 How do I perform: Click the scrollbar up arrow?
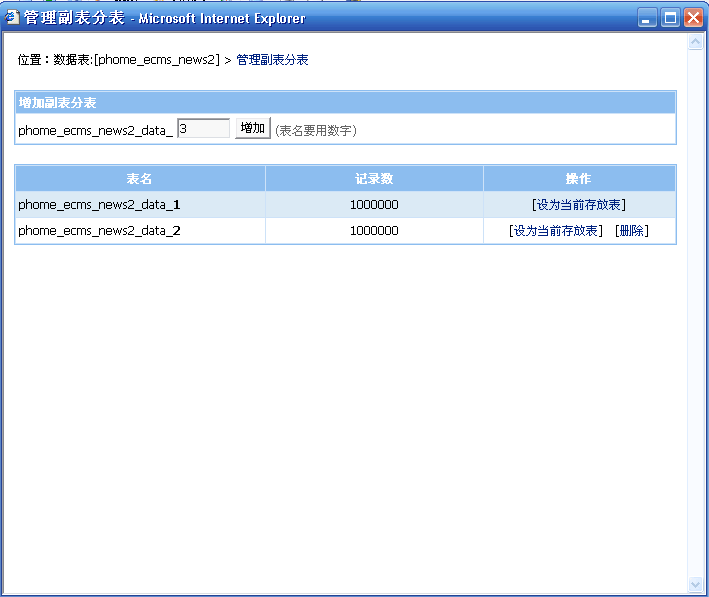[x=696, y=43]
